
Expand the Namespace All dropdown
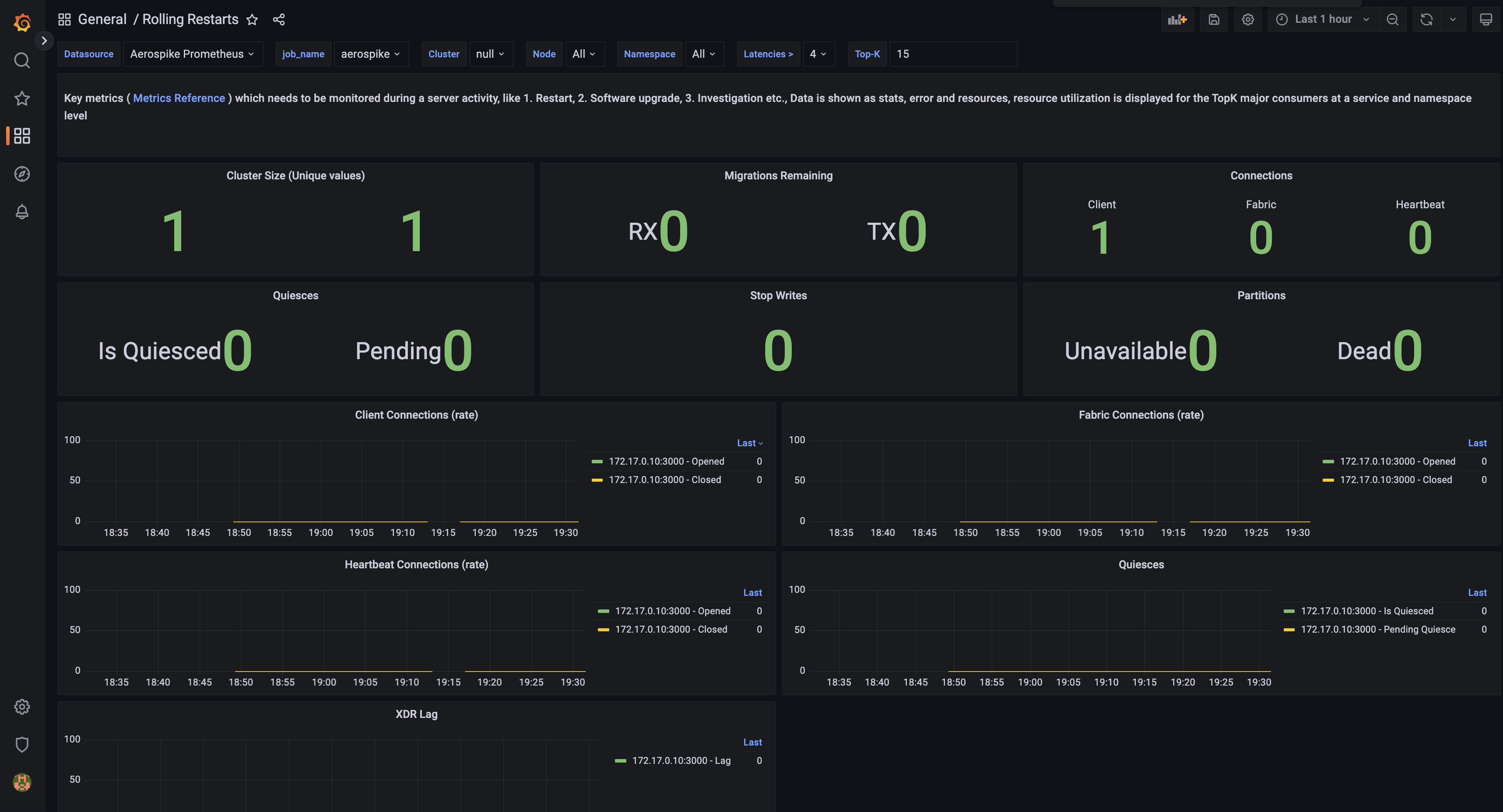coord(703,54)
